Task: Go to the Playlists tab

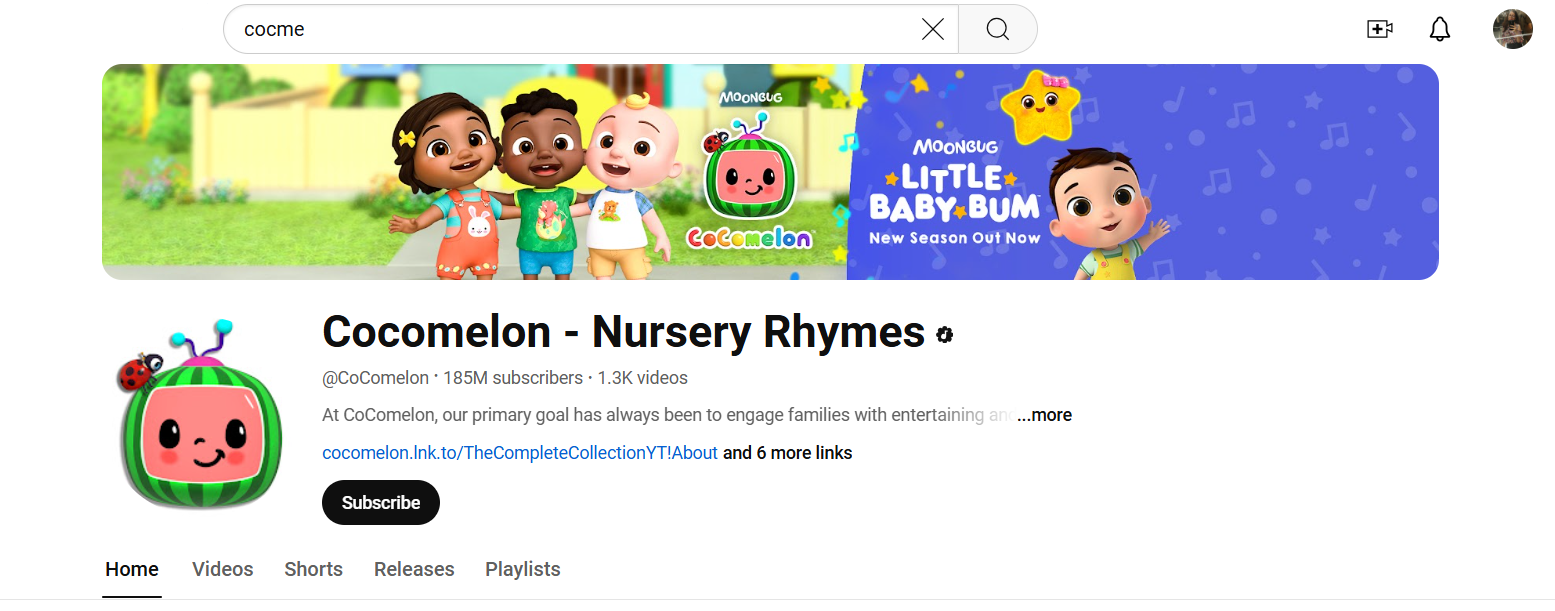Action: [x=522, y=569]
